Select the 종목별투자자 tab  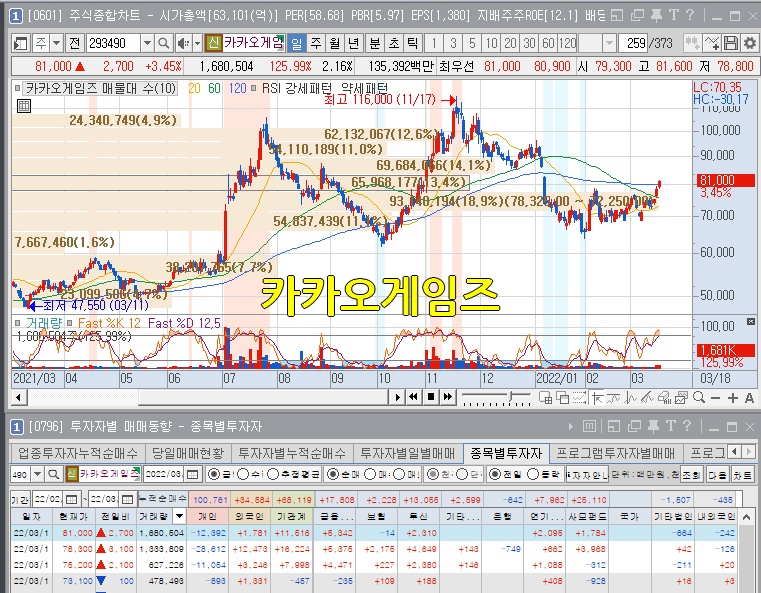(506, 454)
